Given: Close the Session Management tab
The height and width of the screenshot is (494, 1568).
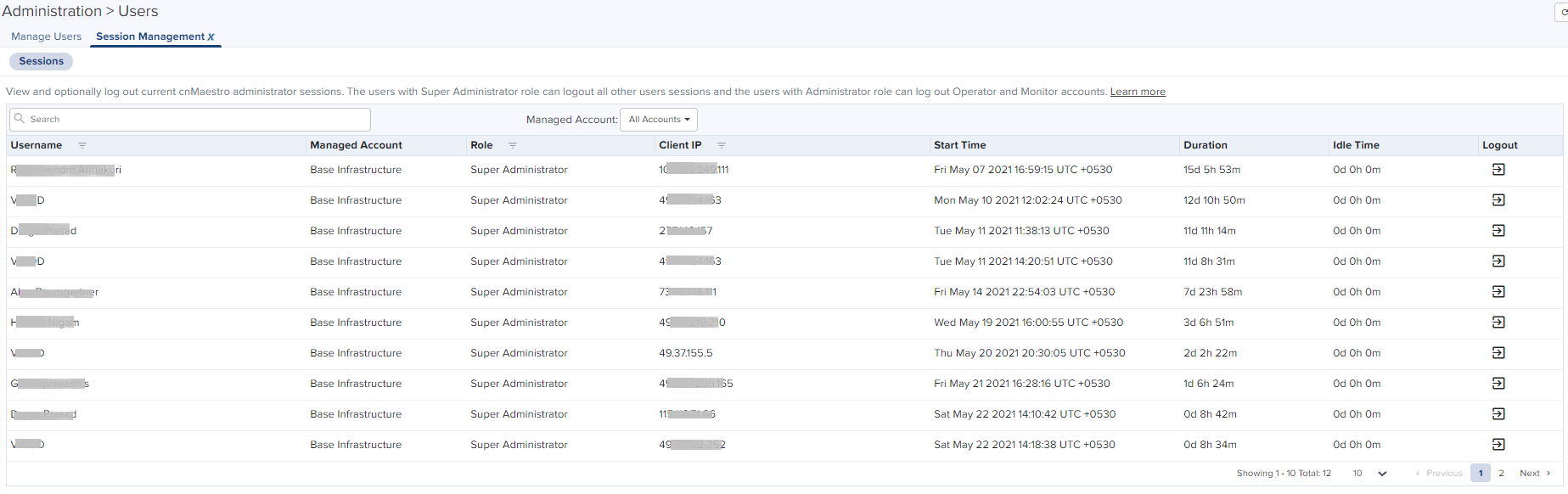Looking at the screenshot, I should tap(211, 37).
